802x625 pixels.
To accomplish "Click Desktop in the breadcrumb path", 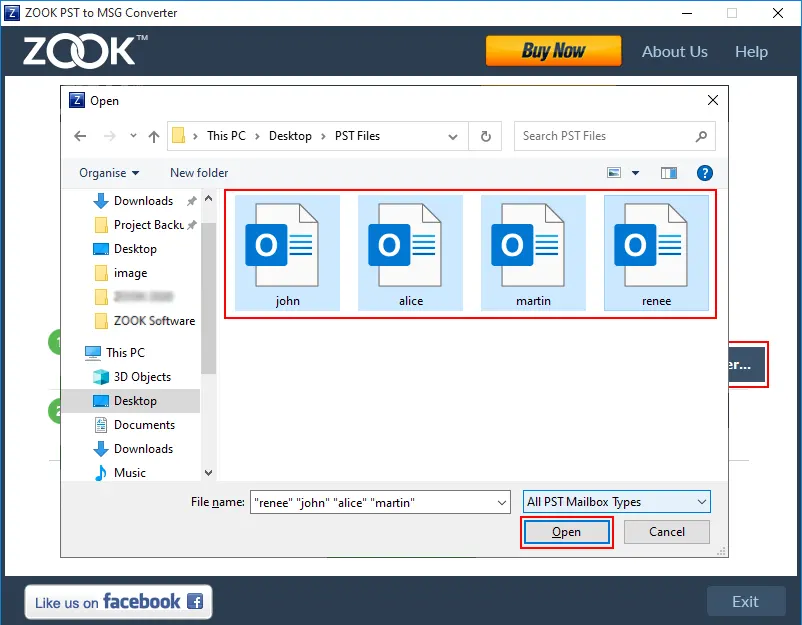I will pos(290,136).
